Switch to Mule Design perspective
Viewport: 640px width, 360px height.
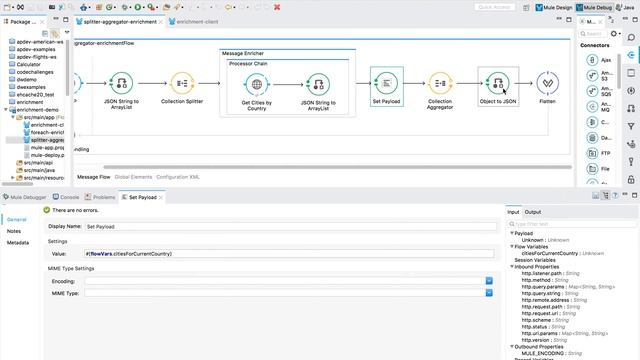point(554,7)
